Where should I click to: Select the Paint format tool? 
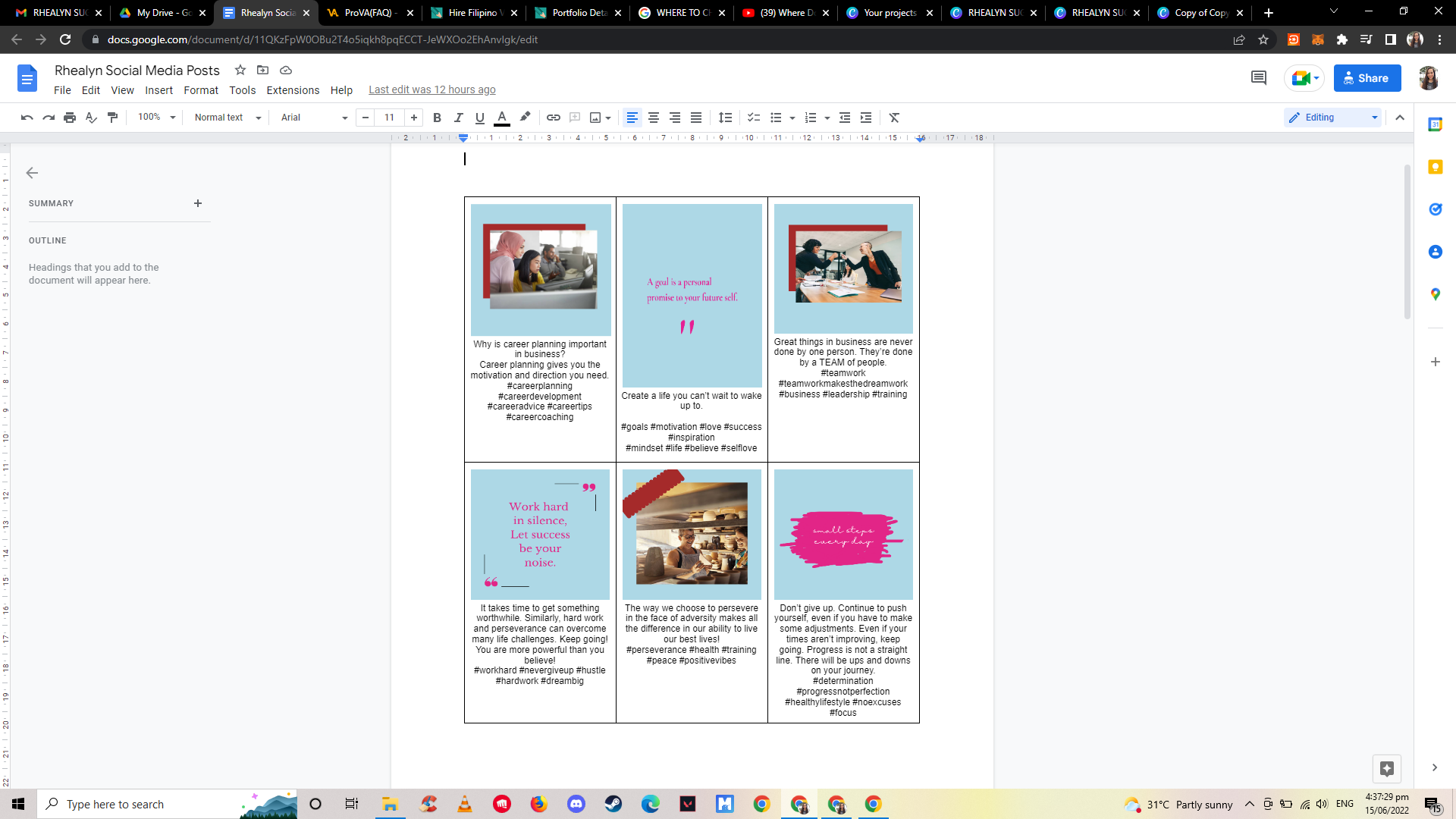(113, 118)
